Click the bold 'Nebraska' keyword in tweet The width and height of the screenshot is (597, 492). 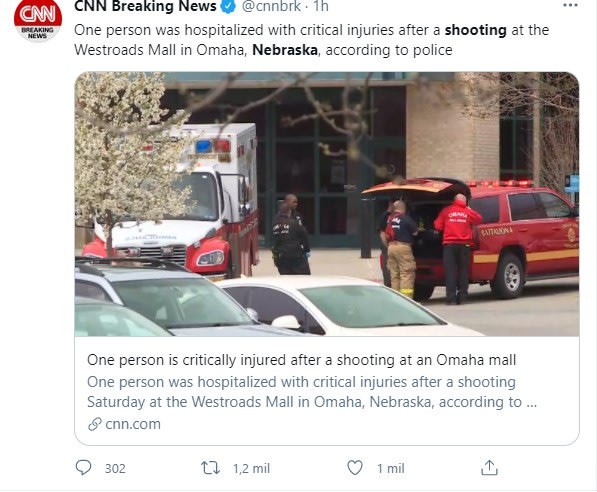tap(285, 50)
